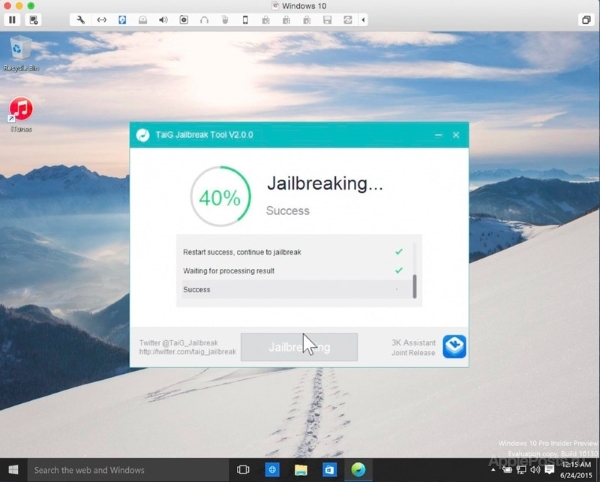The height and width of the screenshot is (482, 600).
Task: Close the TaiG Jailbreak Tool window
Action: (456, 135)
